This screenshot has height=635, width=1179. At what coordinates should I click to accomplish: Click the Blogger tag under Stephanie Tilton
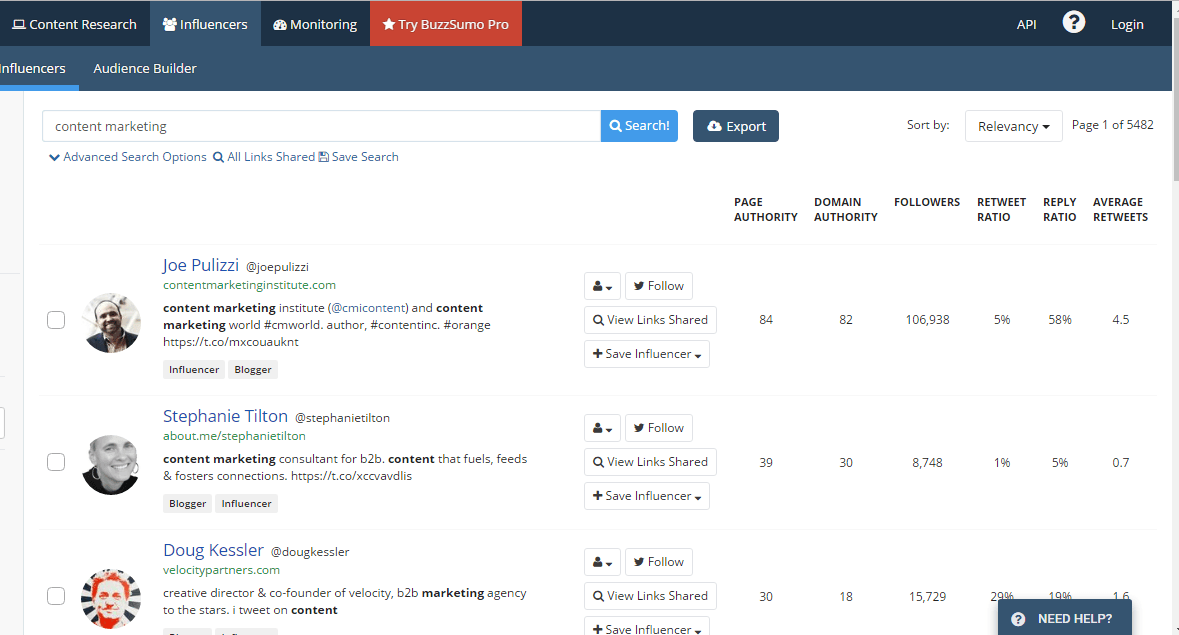187,503
